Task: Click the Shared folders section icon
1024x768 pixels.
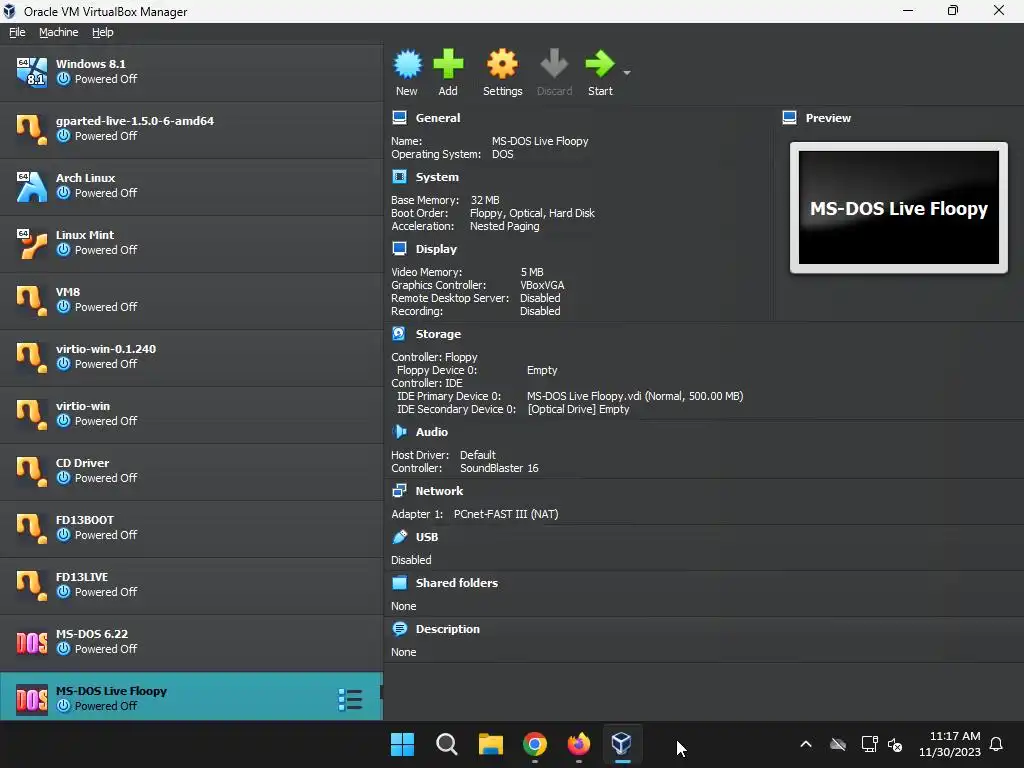Action: (x=399, y=582)
